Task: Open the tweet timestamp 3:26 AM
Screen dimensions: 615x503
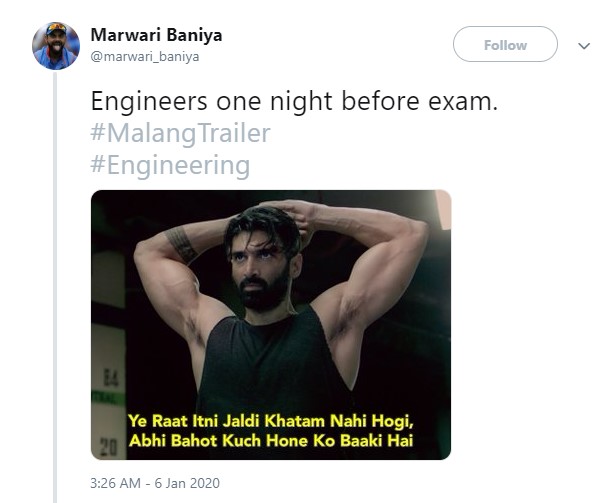Action: click(115, 483)
